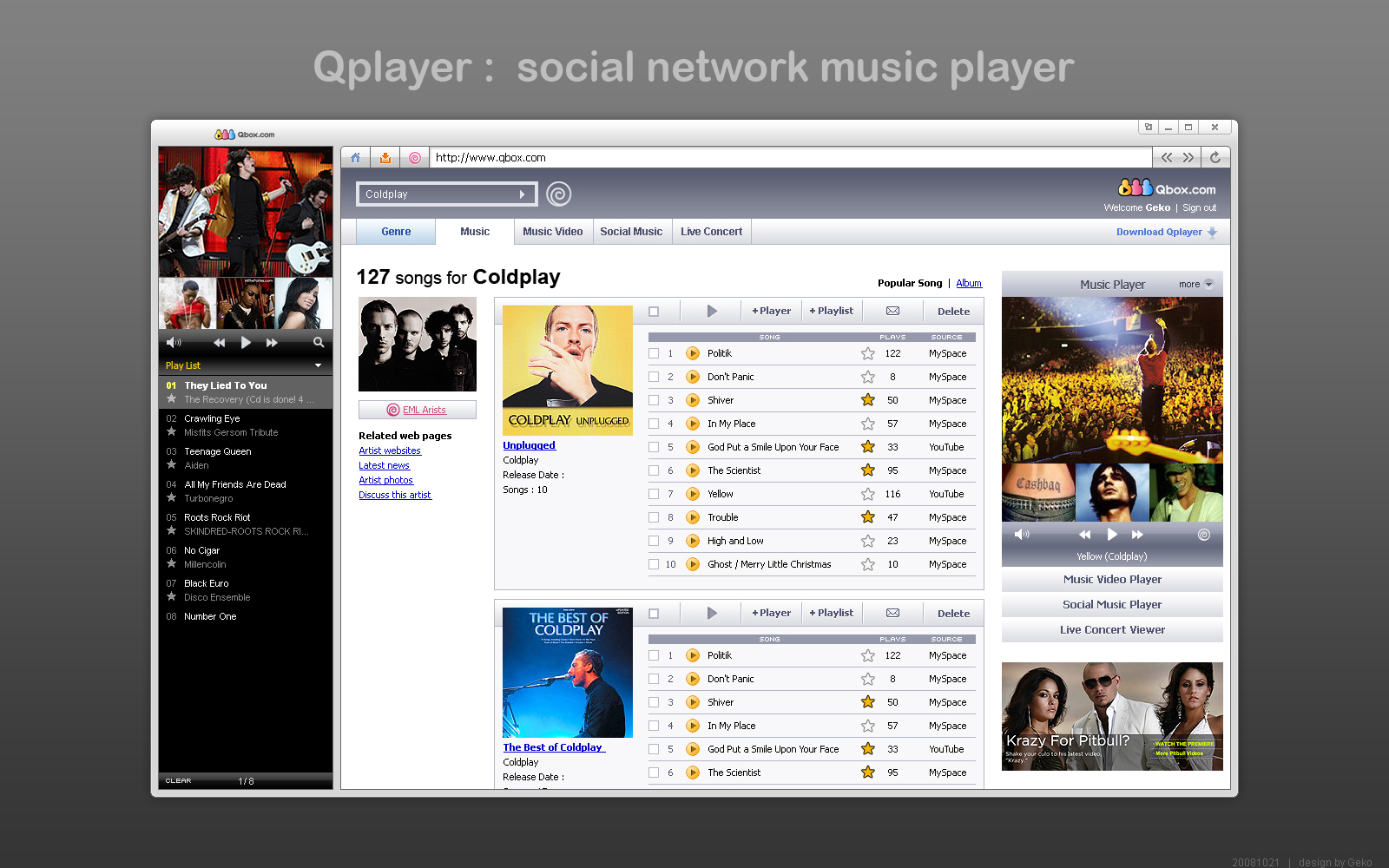Click the orange download icon in toolbar
The image size is (1389, 868).
click(385, 158)
